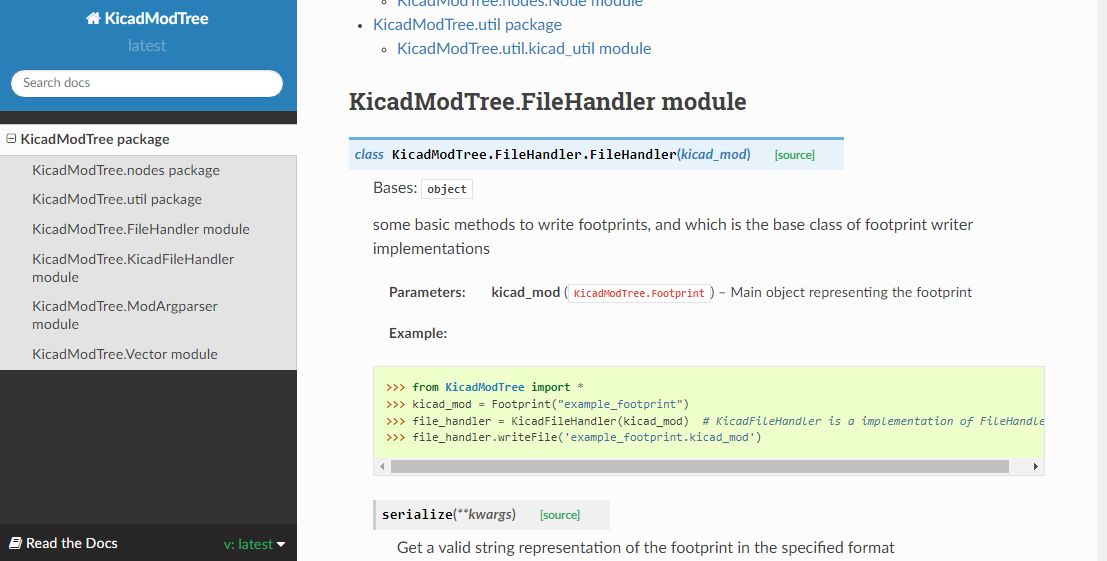Click the 'from KicadModTree import *' code line
Viewport: 1107px width, 561px height.
[x=484, y=387]
